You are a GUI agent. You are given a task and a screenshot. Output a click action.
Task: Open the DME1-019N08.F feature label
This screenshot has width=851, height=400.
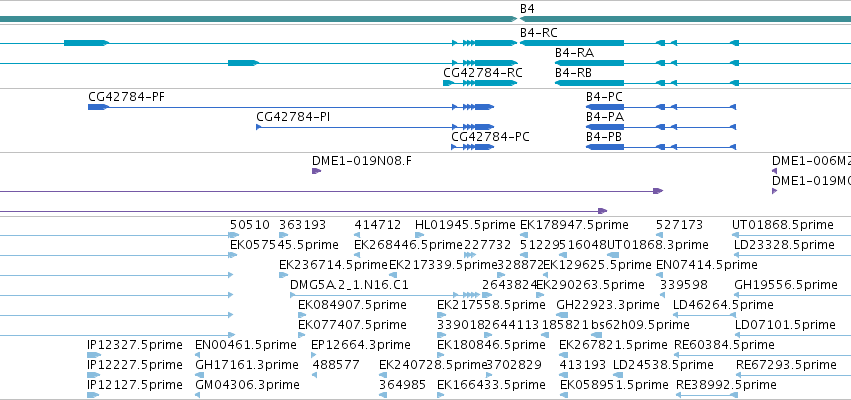click(x=361, y=161)
